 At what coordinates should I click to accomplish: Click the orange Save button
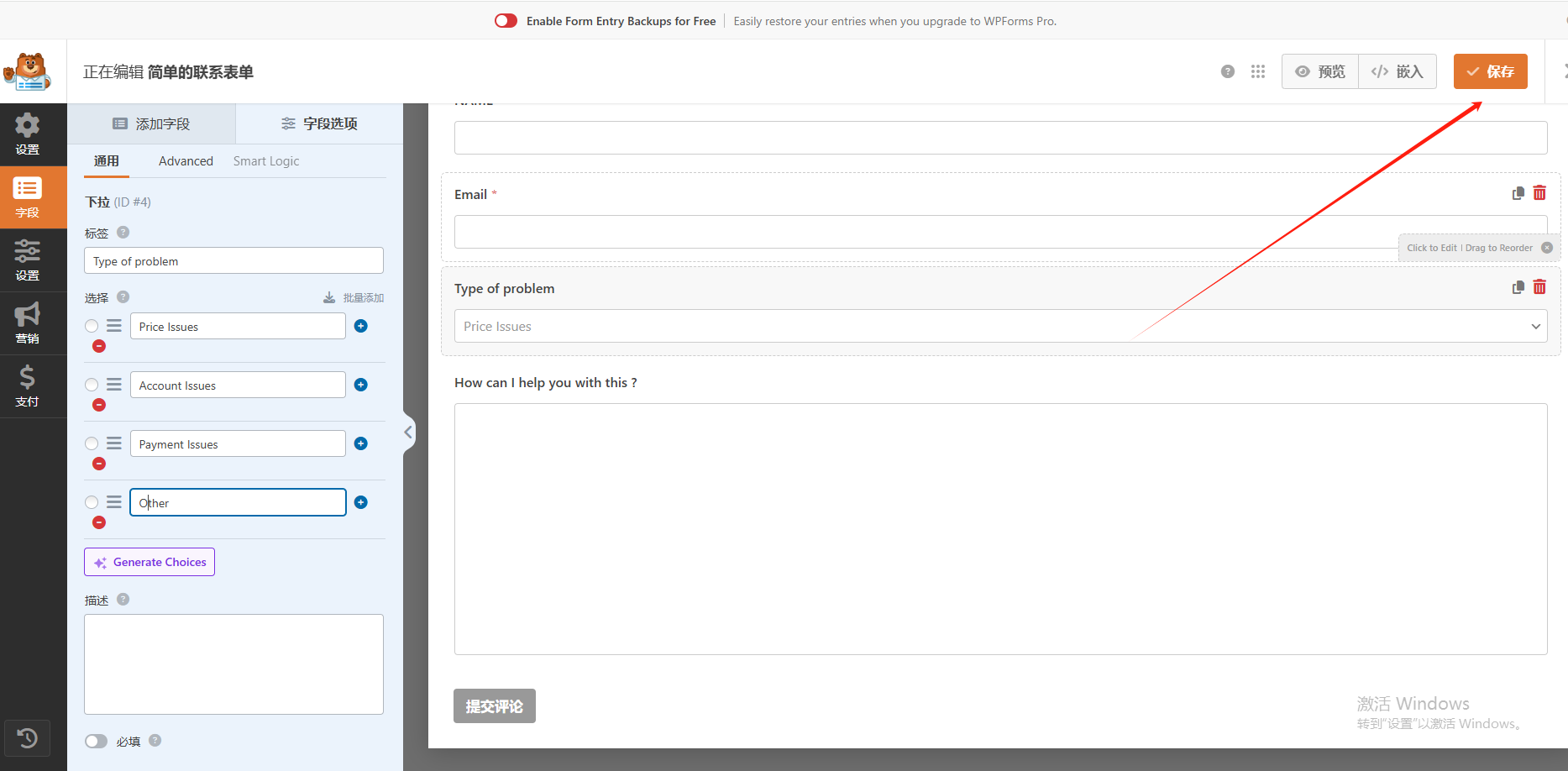[1490, 71]
